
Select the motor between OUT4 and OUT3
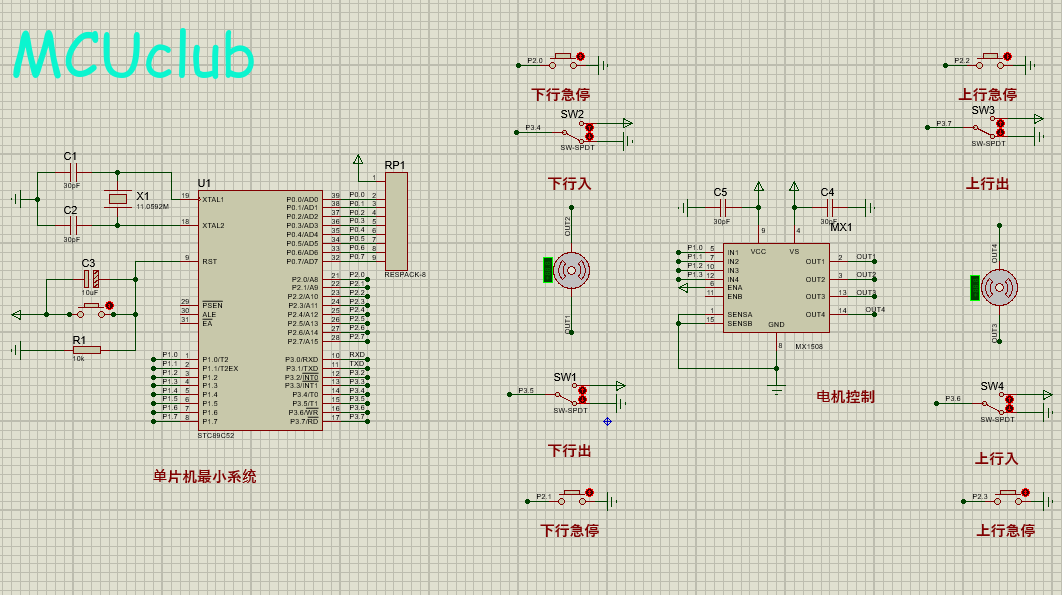coord(999,287)
